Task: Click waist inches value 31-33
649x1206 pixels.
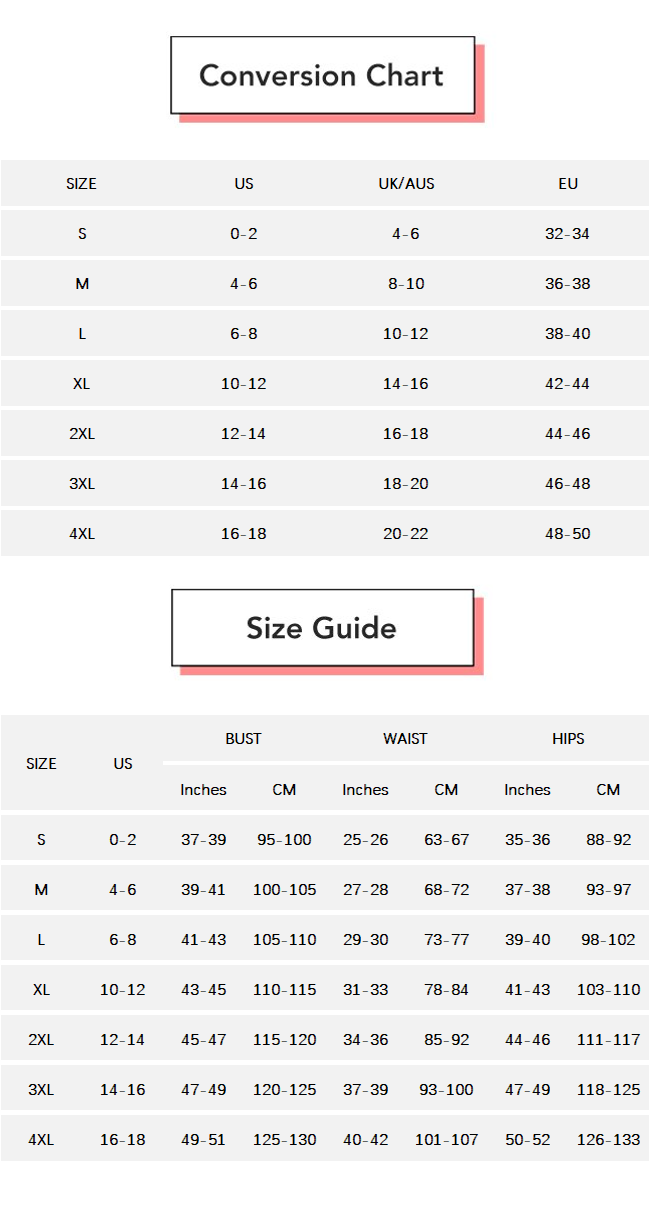Action: [365, 990]
